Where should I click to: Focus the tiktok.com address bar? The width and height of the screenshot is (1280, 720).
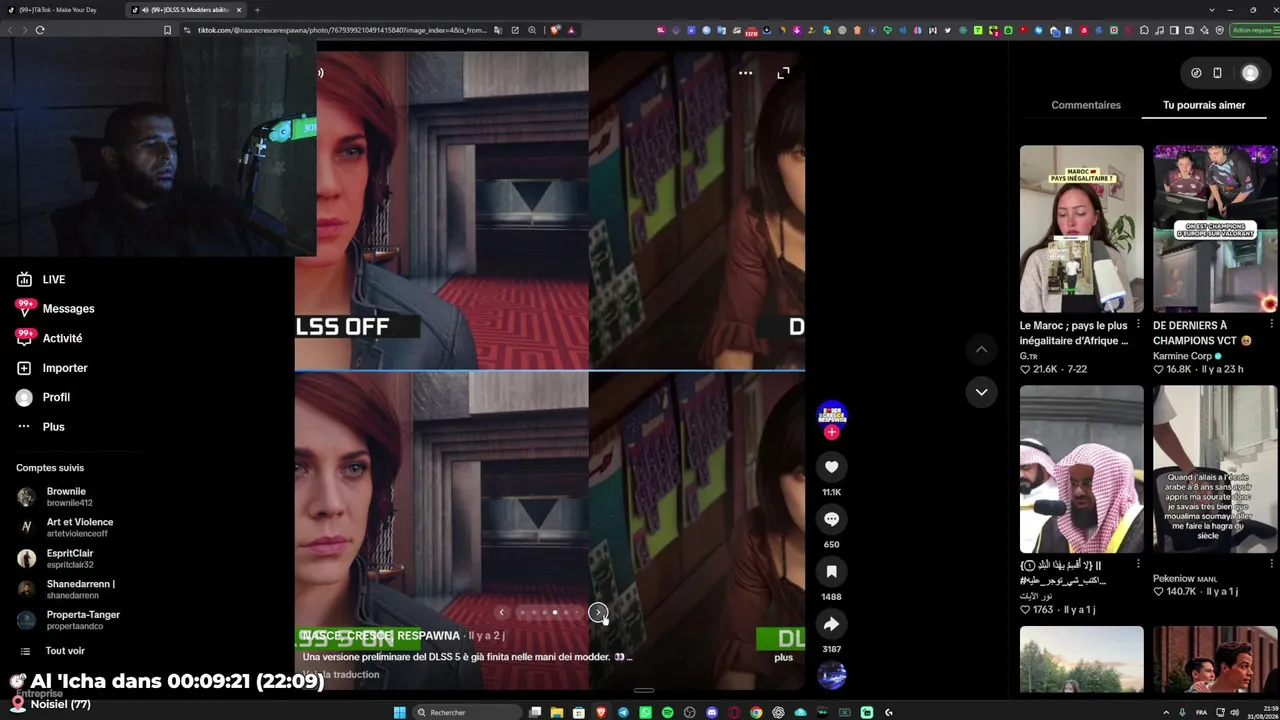(342, 30)
